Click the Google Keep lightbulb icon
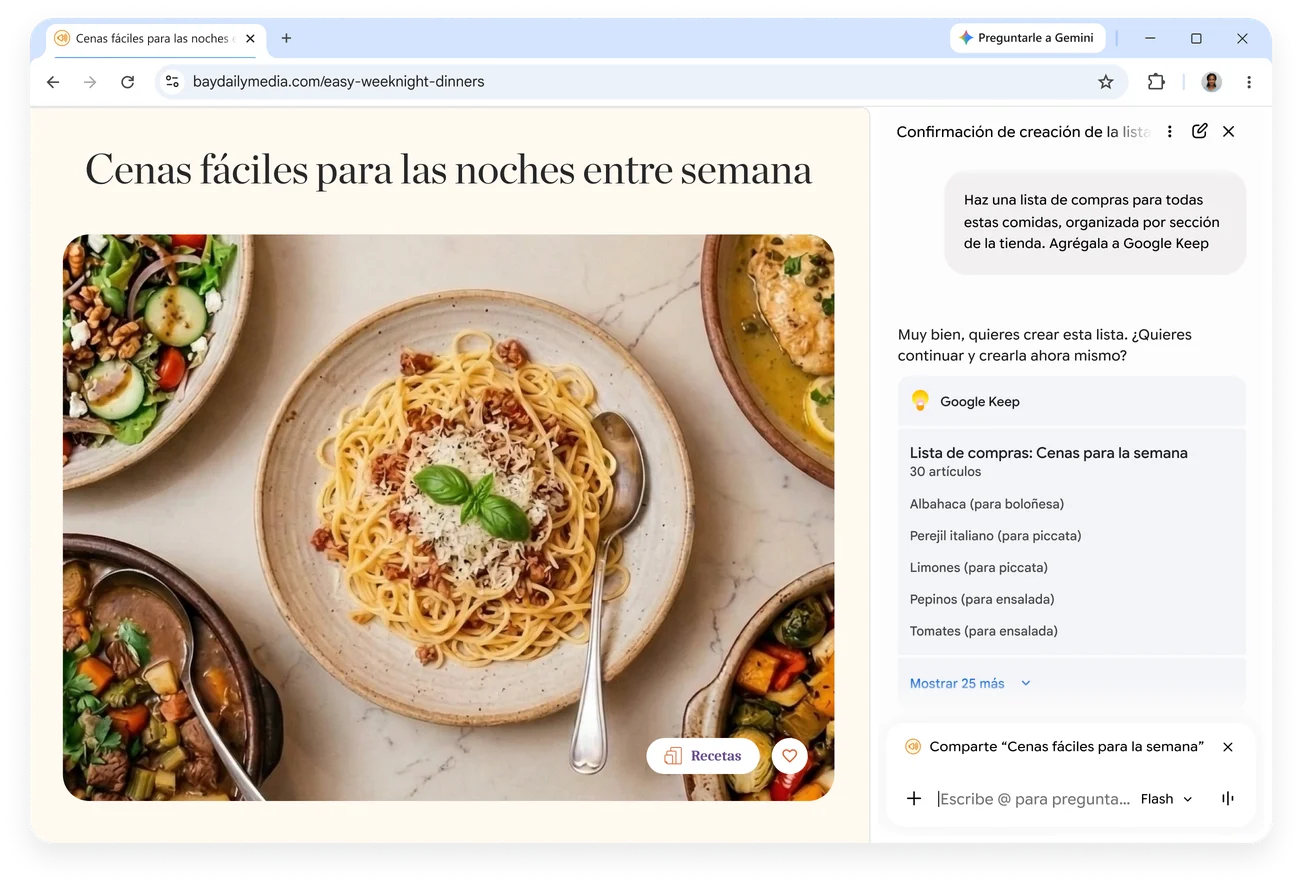1302x885 pixels. tap(920, 401)
